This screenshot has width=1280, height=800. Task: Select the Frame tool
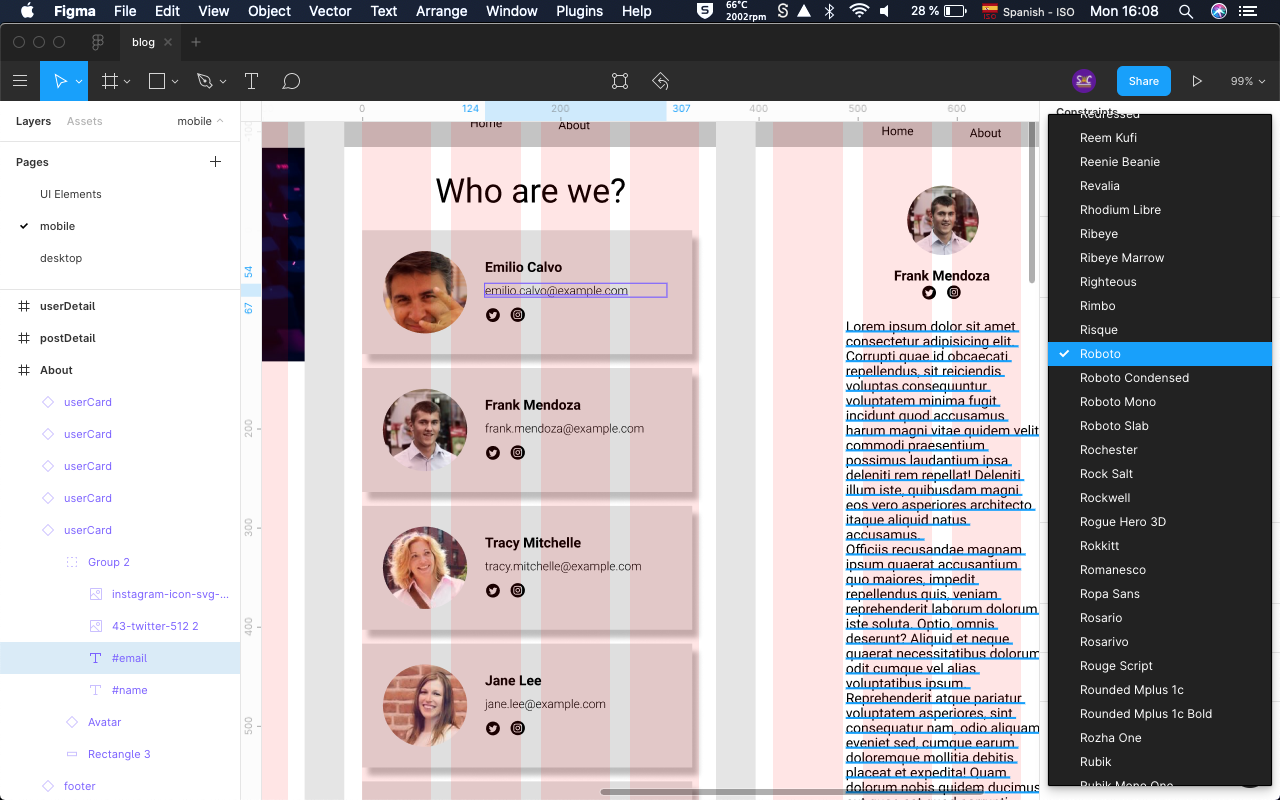[109, 81]
